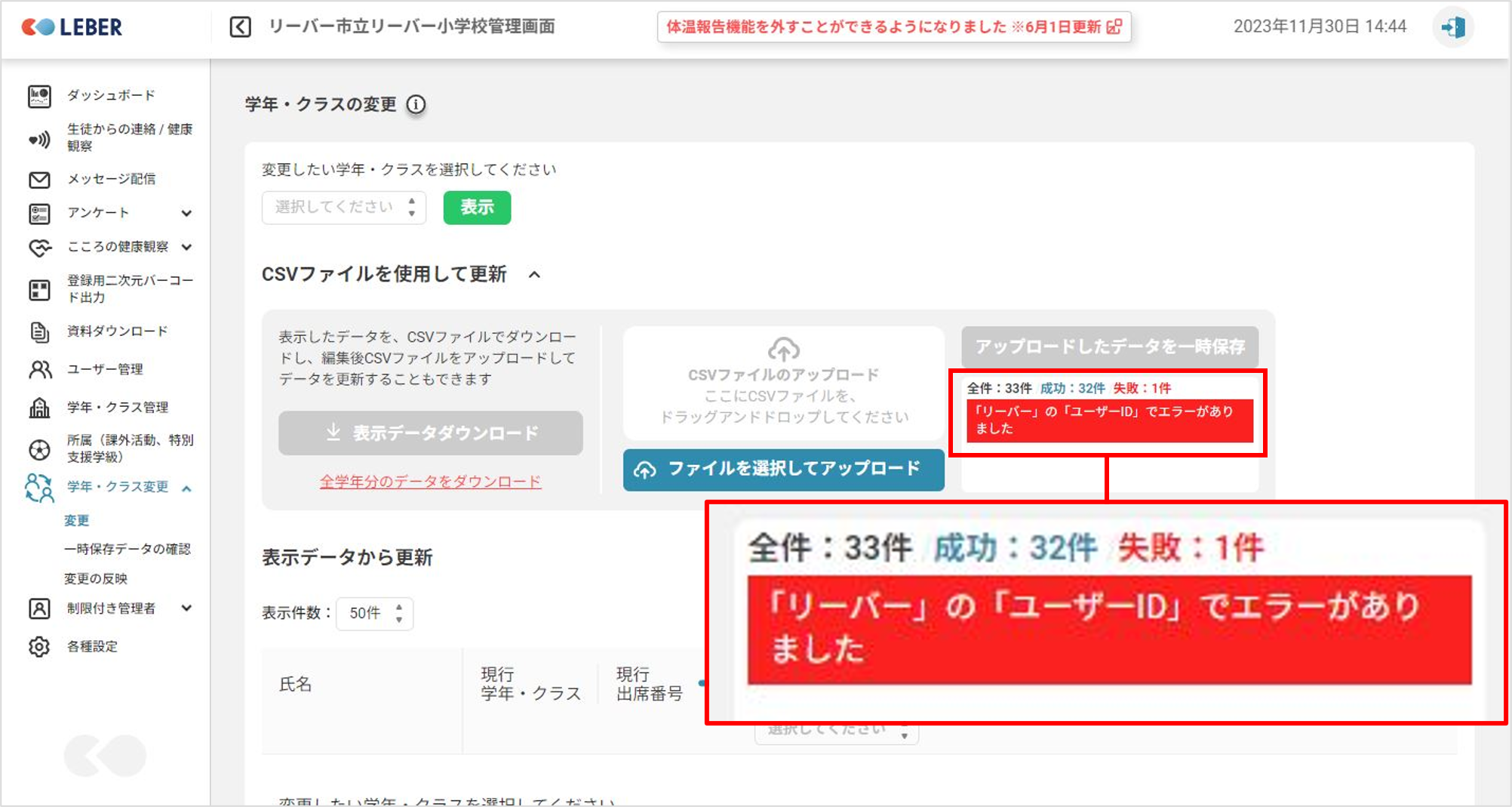Viewport: 1512px width, 807px height.
Task: Click the logout icon at top right
Action: pos(1452,28)
